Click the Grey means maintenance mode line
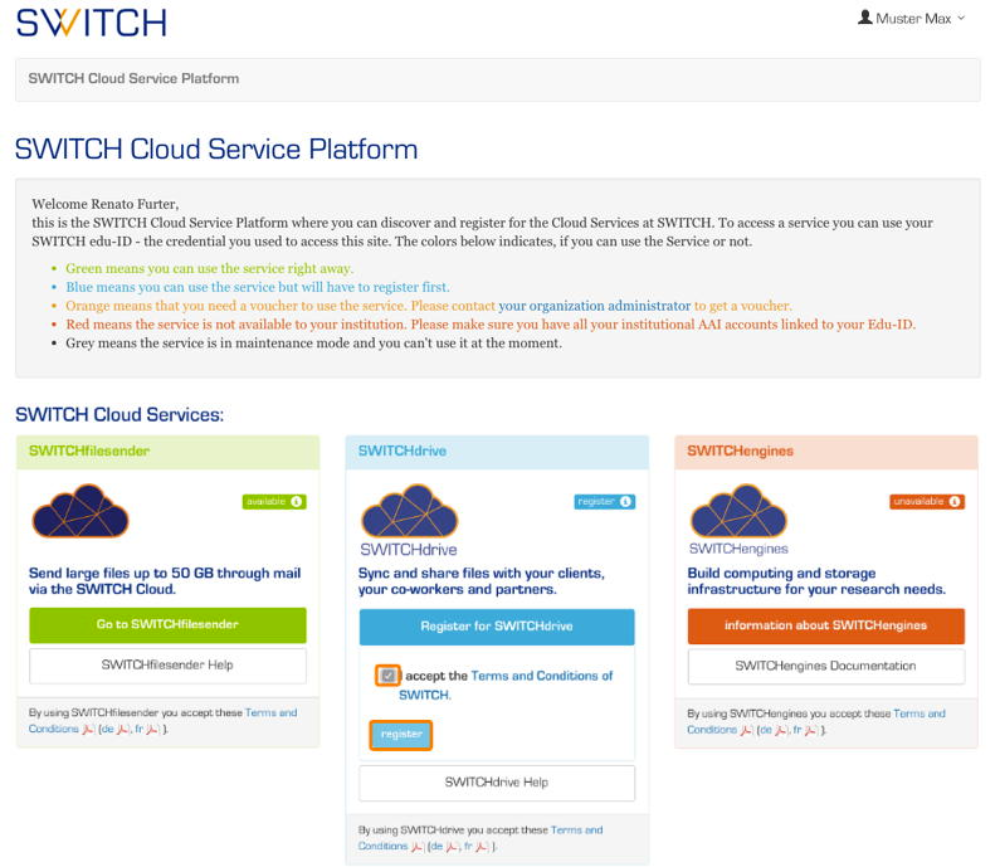This screenshot has height=867, width=1000. [314, 343]
